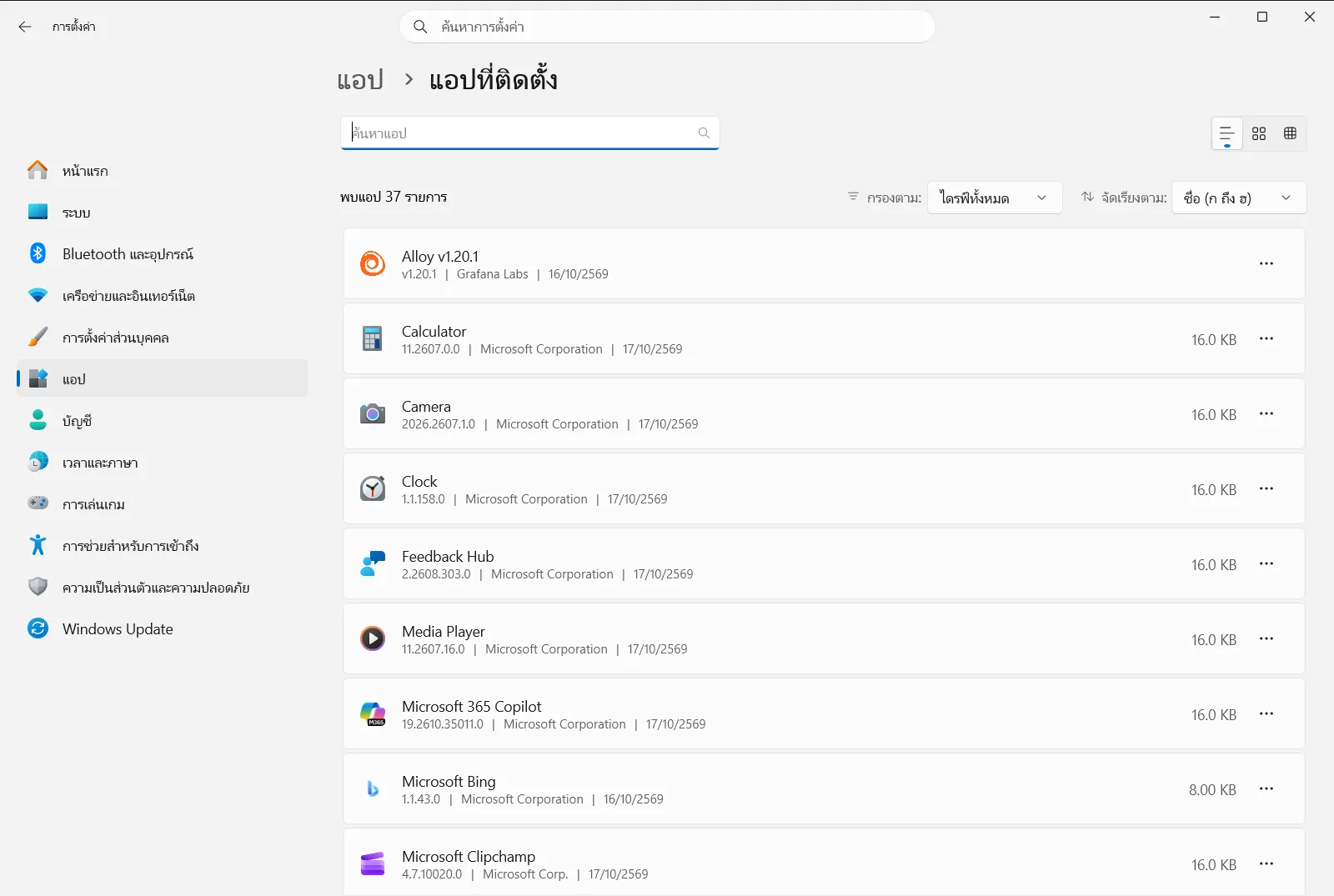
Task: Open more options for Feedback Hub
Action: [x=1266, y=563]
